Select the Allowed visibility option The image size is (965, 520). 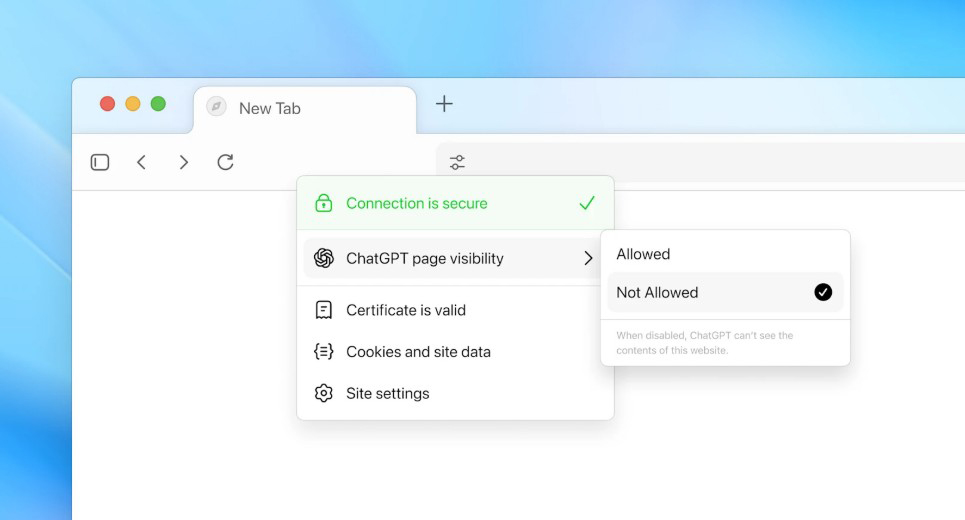tap(643, 254)
